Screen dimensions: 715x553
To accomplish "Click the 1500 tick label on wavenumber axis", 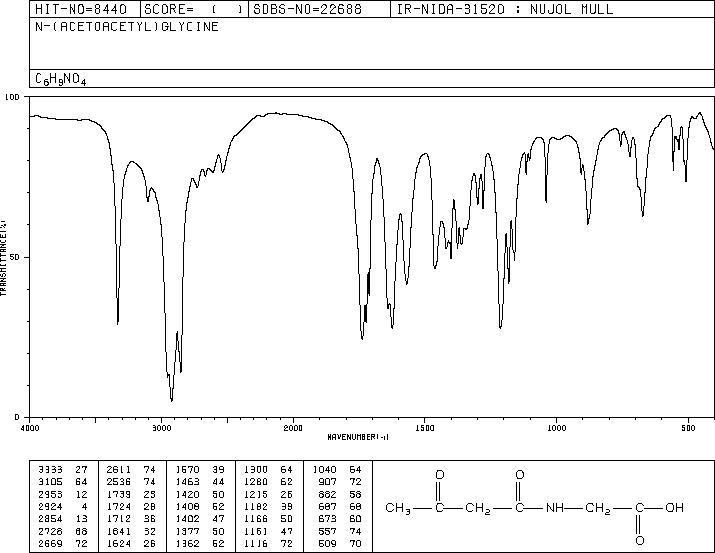I will [425, 428].
